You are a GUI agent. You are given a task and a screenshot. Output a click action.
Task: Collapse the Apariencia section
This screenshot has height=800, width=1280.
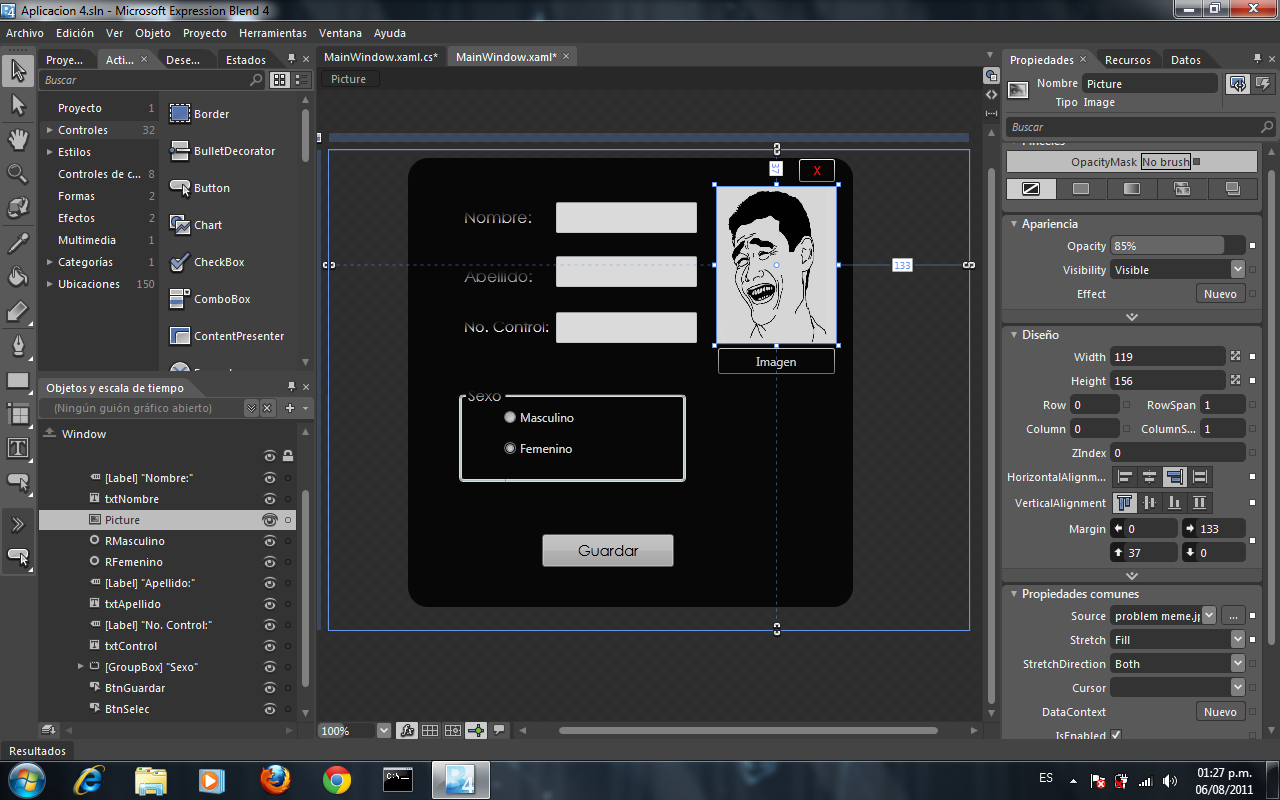[1013, 224]
